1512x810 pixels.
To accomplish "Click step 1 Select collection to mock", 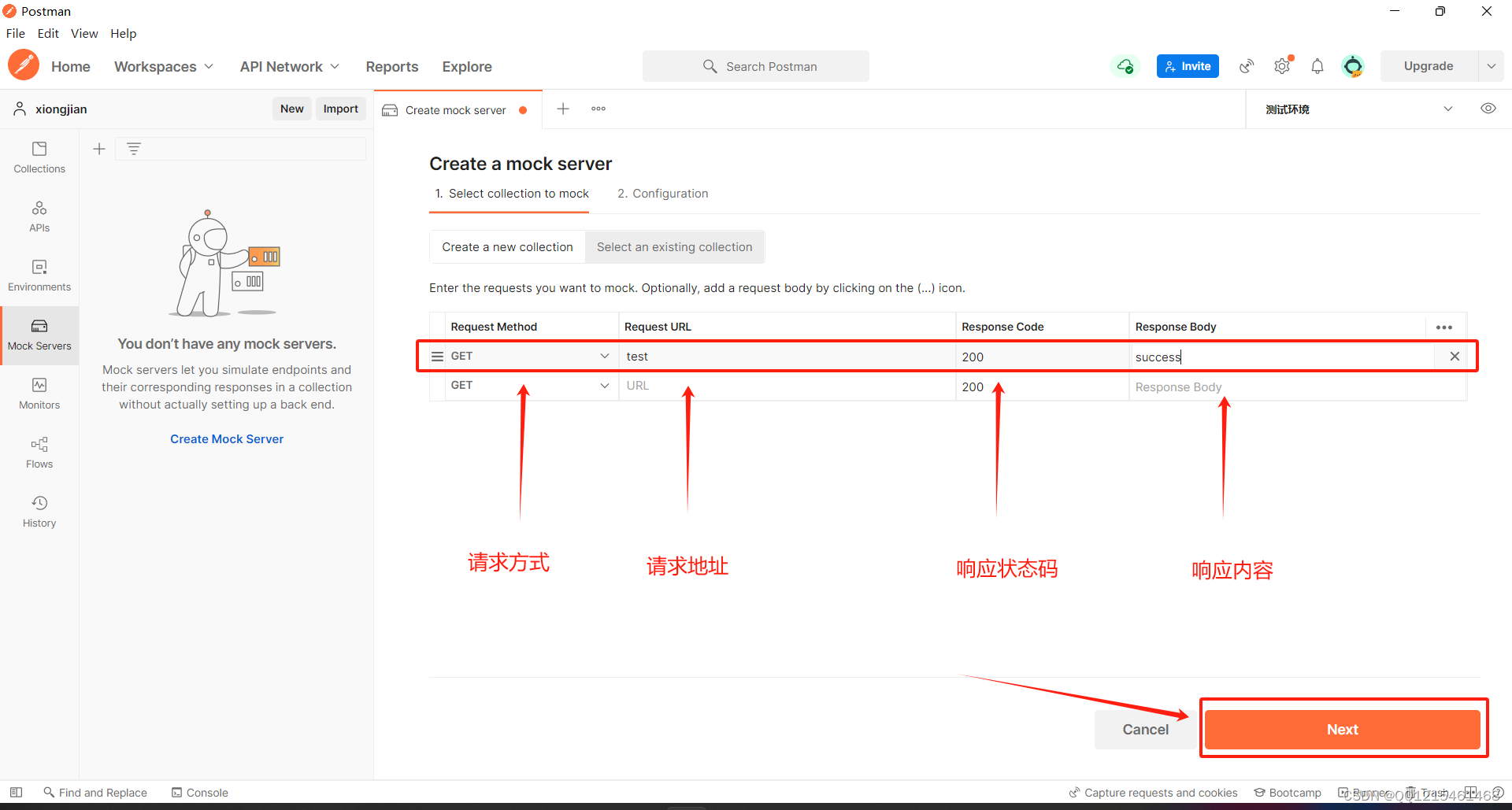I will (512, 194).
